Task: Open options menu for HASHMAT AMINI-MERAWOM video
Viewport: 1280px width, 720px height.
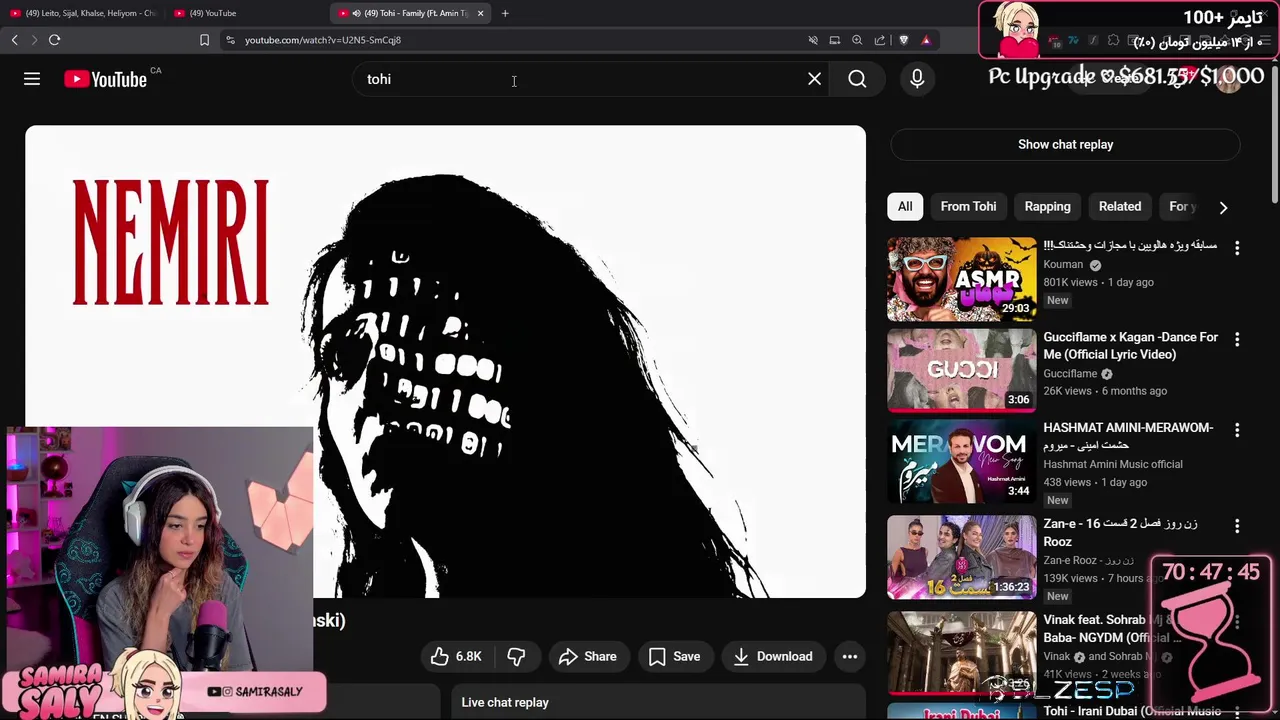Action: click(1237, 430)
